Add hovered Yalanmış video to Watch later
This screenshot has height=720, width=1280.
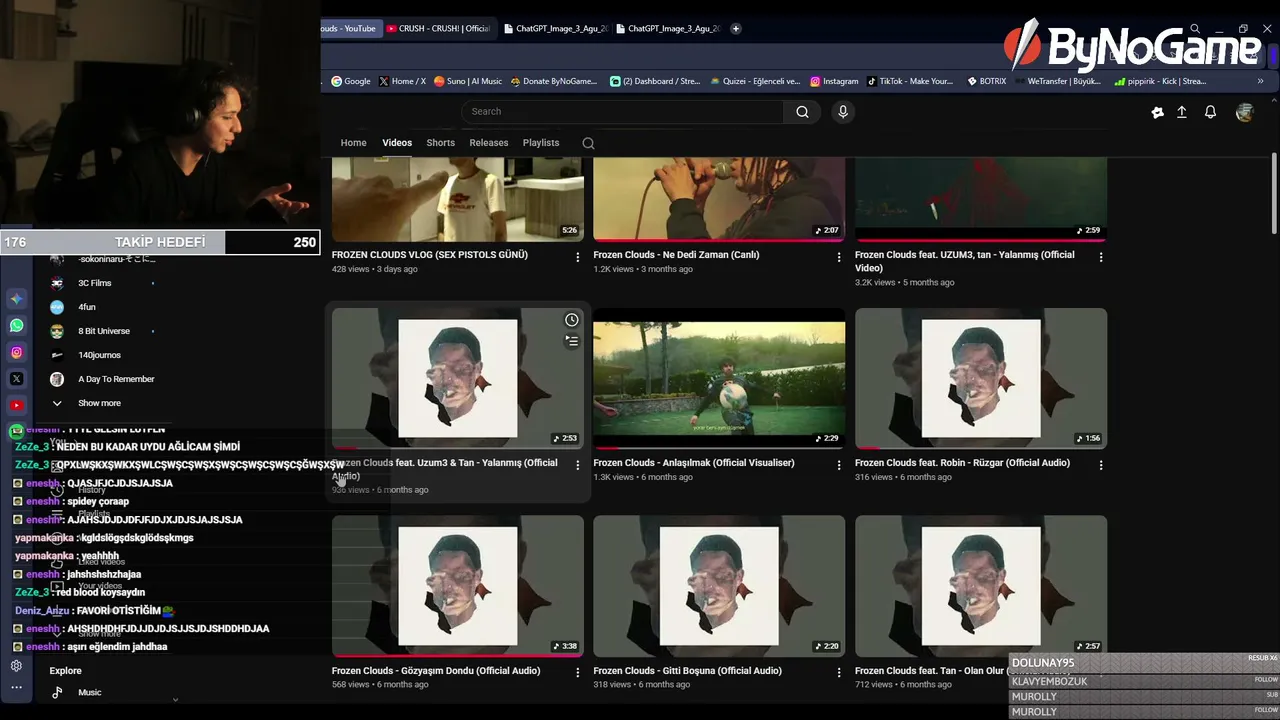pos(571,320)
